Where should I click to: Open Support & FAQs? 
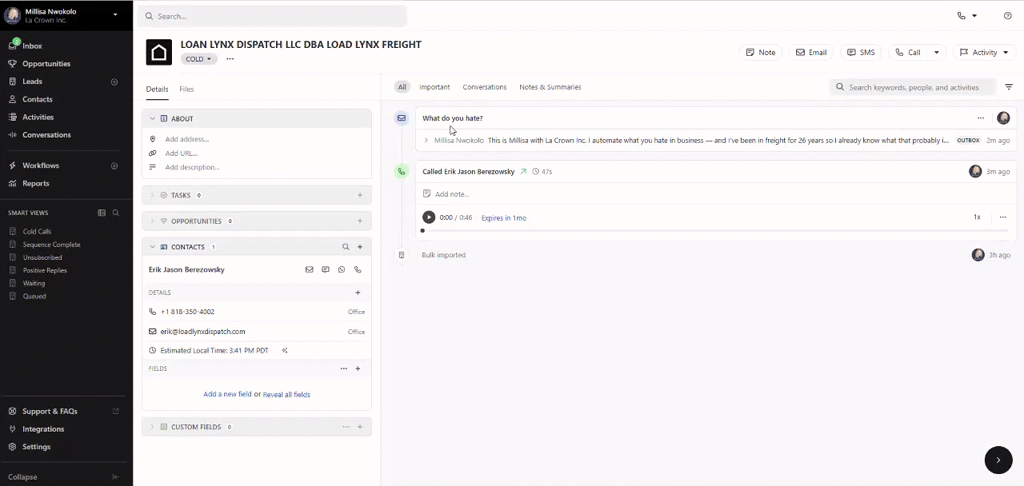pyautogui.click(x=50, y=412)
